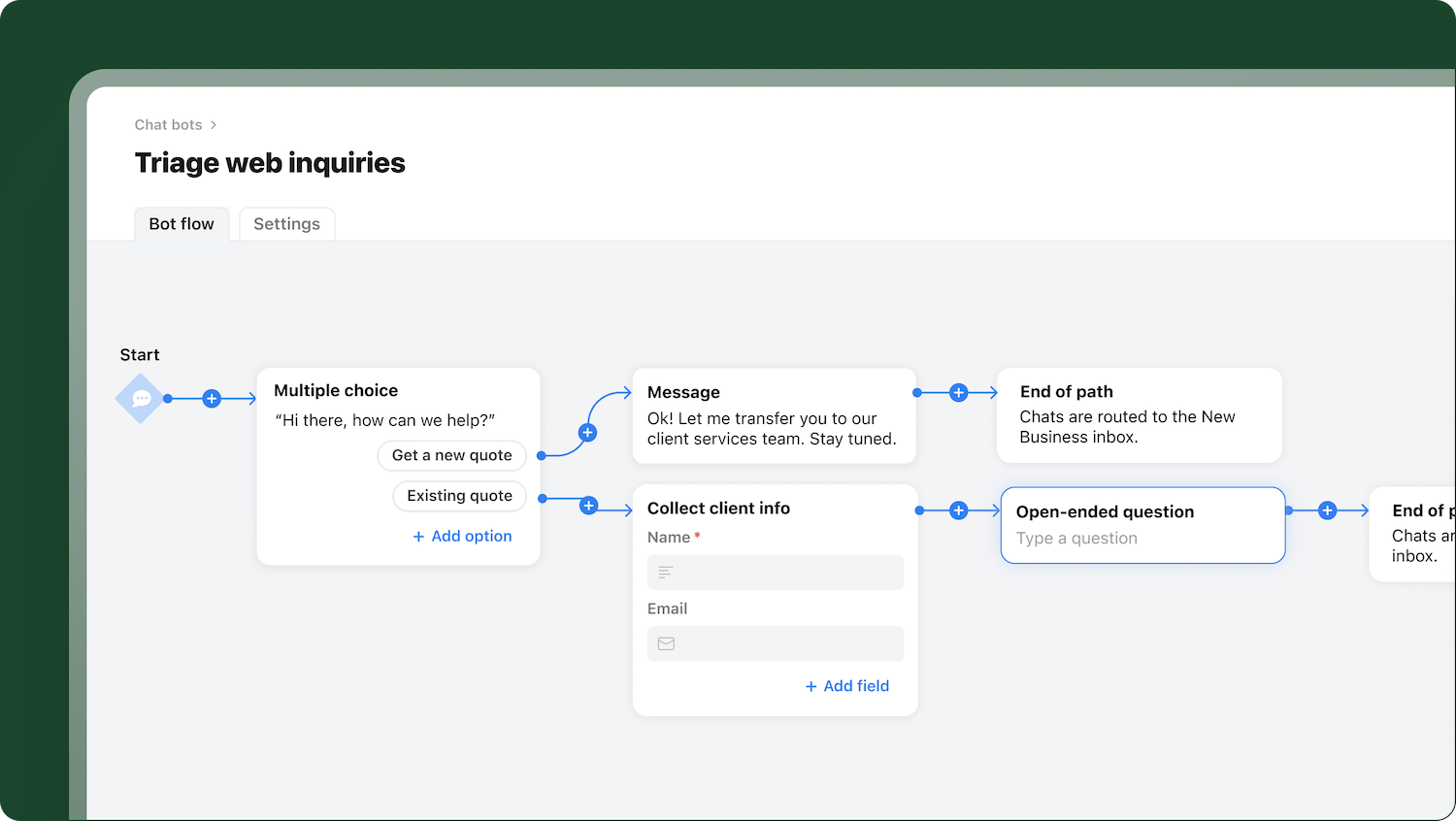Click Add option in Multiple choice card
The height and width of the screenshot is (821, 1456).
(462, 537)
